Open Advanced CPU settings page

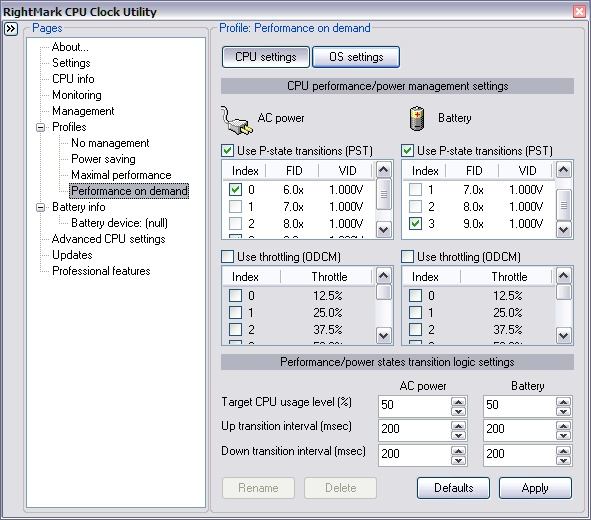point(109,239)
